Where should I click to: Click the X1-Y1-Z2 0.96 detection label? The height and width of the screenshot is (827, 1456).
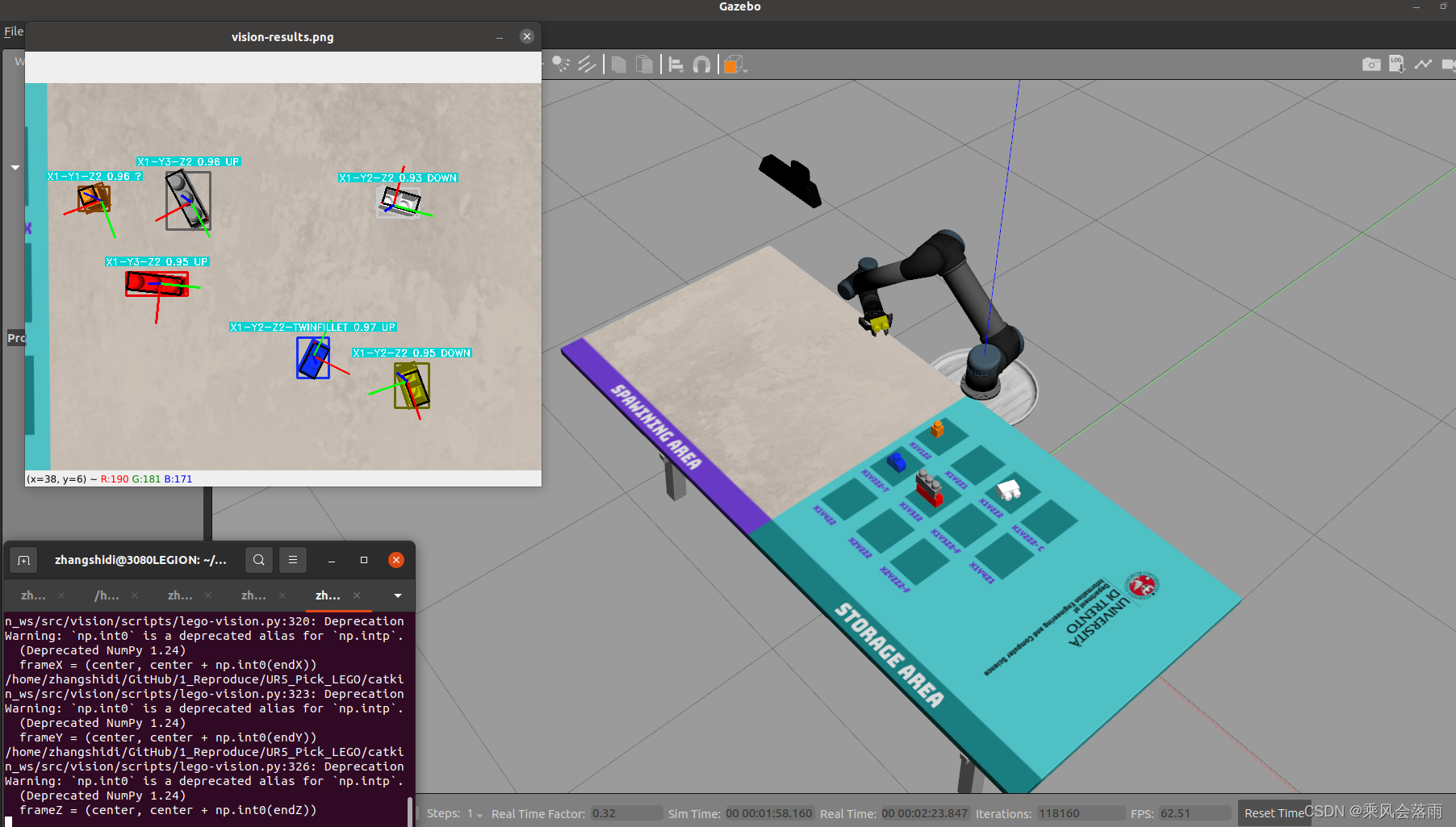(x=94, y=176)
